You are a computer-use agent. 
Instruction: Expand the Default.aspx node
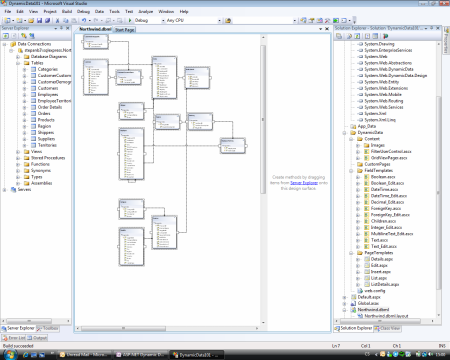[x=345, y=297]
